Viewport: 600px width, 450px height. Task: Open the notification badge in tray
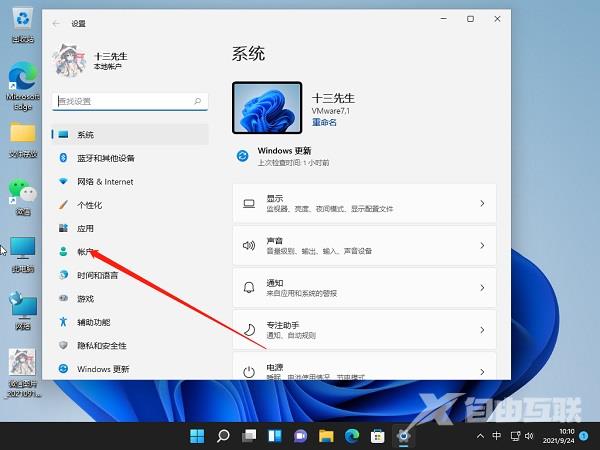tap(584, 435)
